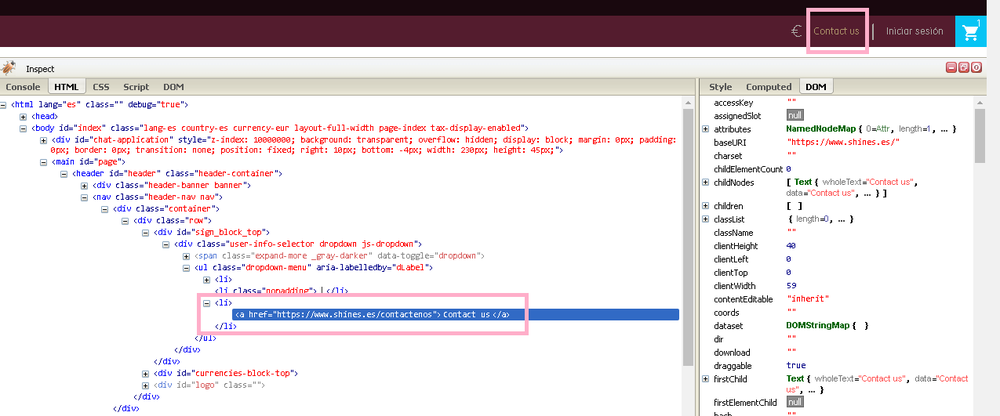Detach Firebug into a separate window
The image size is (1000, 416).
pos(964,67)
